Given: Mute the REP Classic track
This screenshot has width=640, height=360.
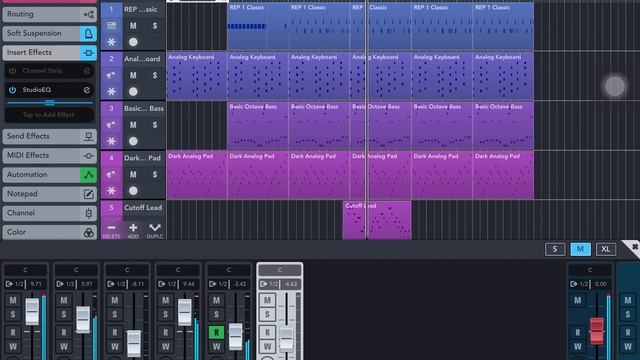Looking at the screenshot, I should [133, 26].
